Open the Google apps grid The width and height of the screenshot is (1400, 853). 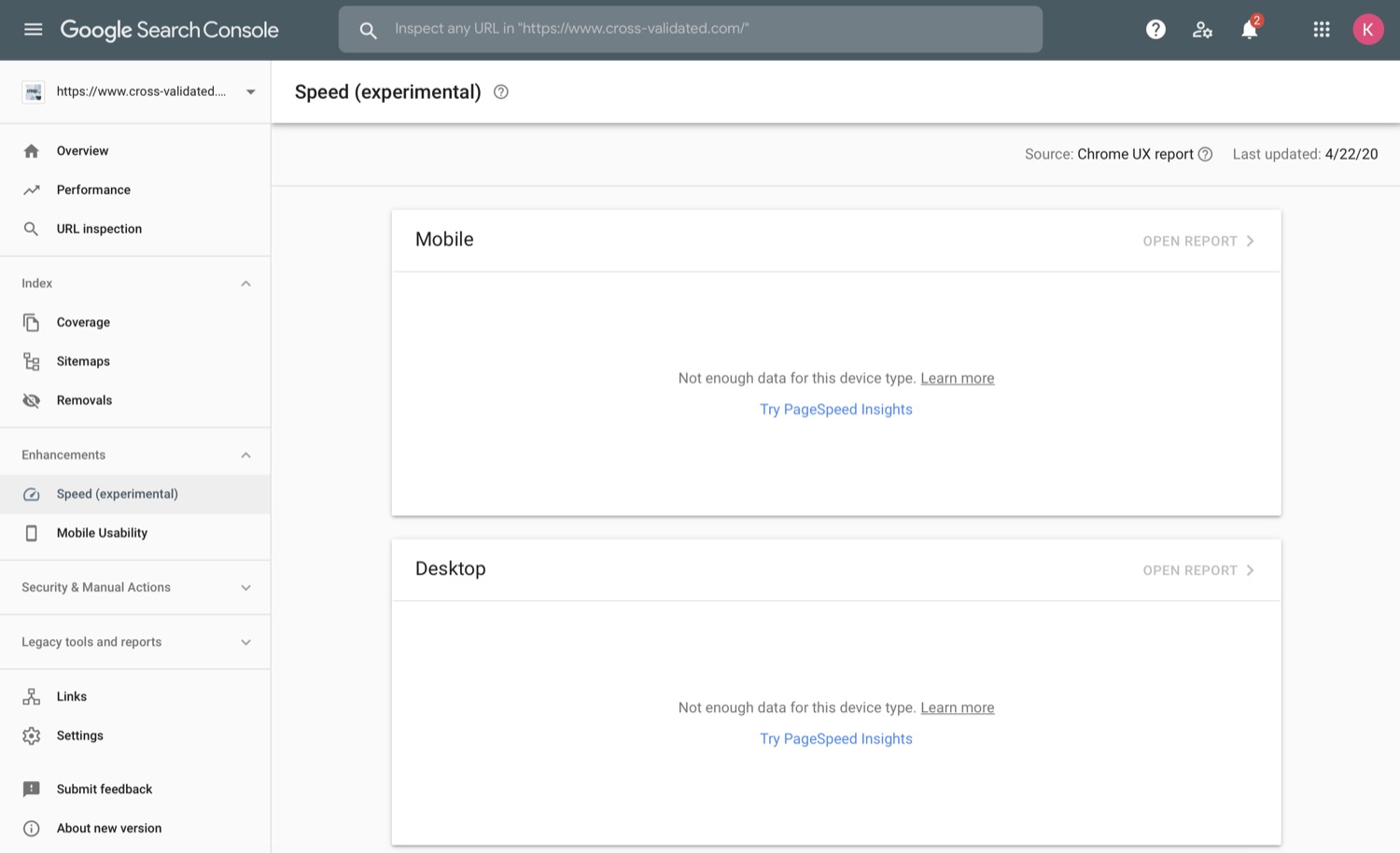tap(1322, 30)
